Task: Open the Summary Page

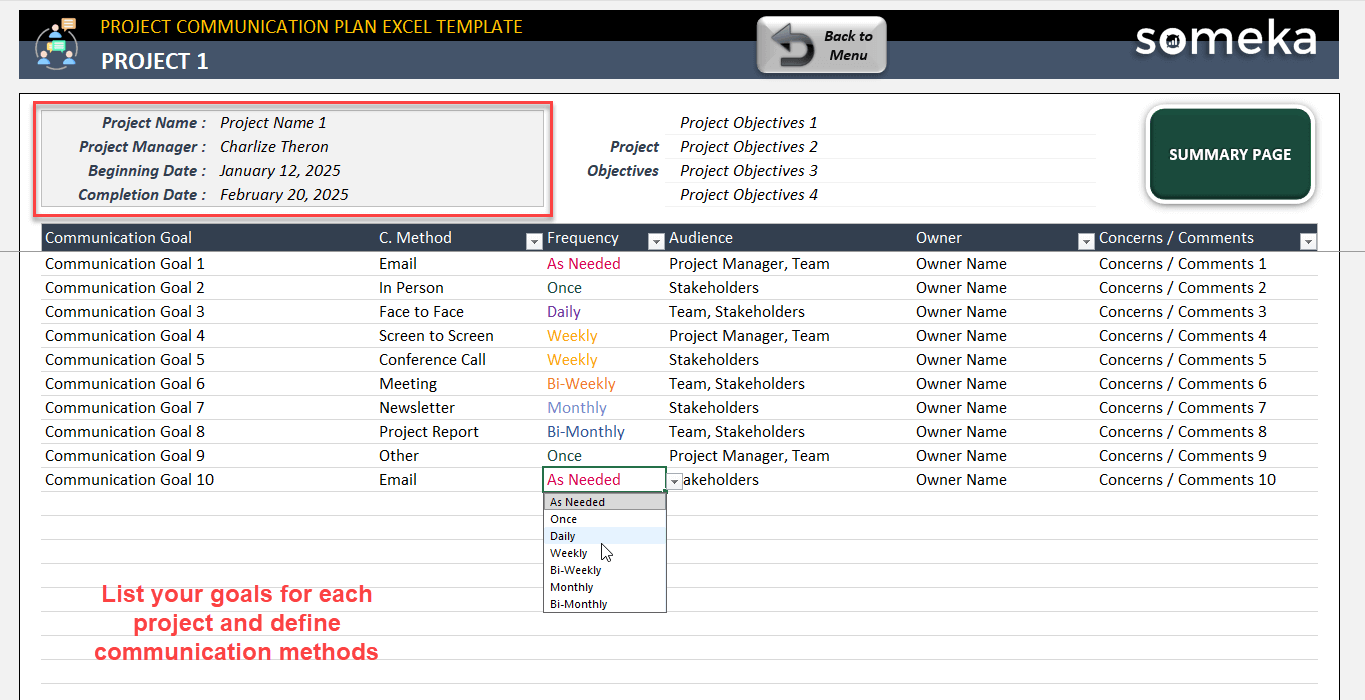Action: tap(1229, 155)
